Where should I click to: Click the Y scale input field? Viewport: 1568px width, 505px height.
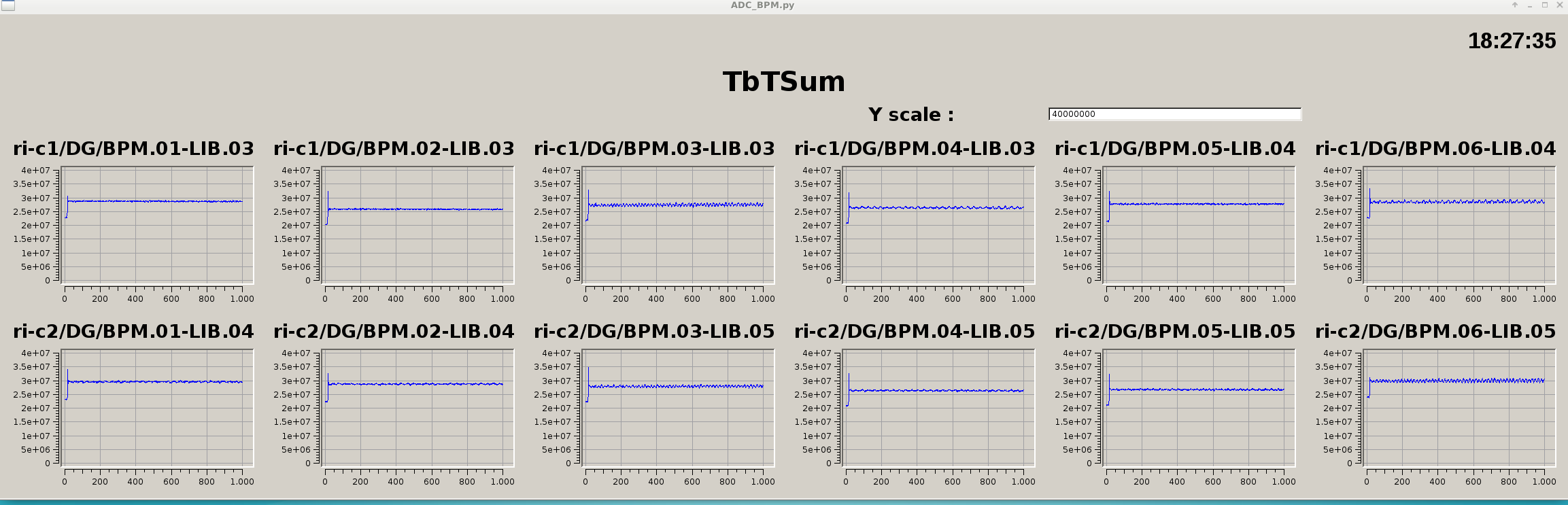pyautogui.click(x=1174, y=114)
